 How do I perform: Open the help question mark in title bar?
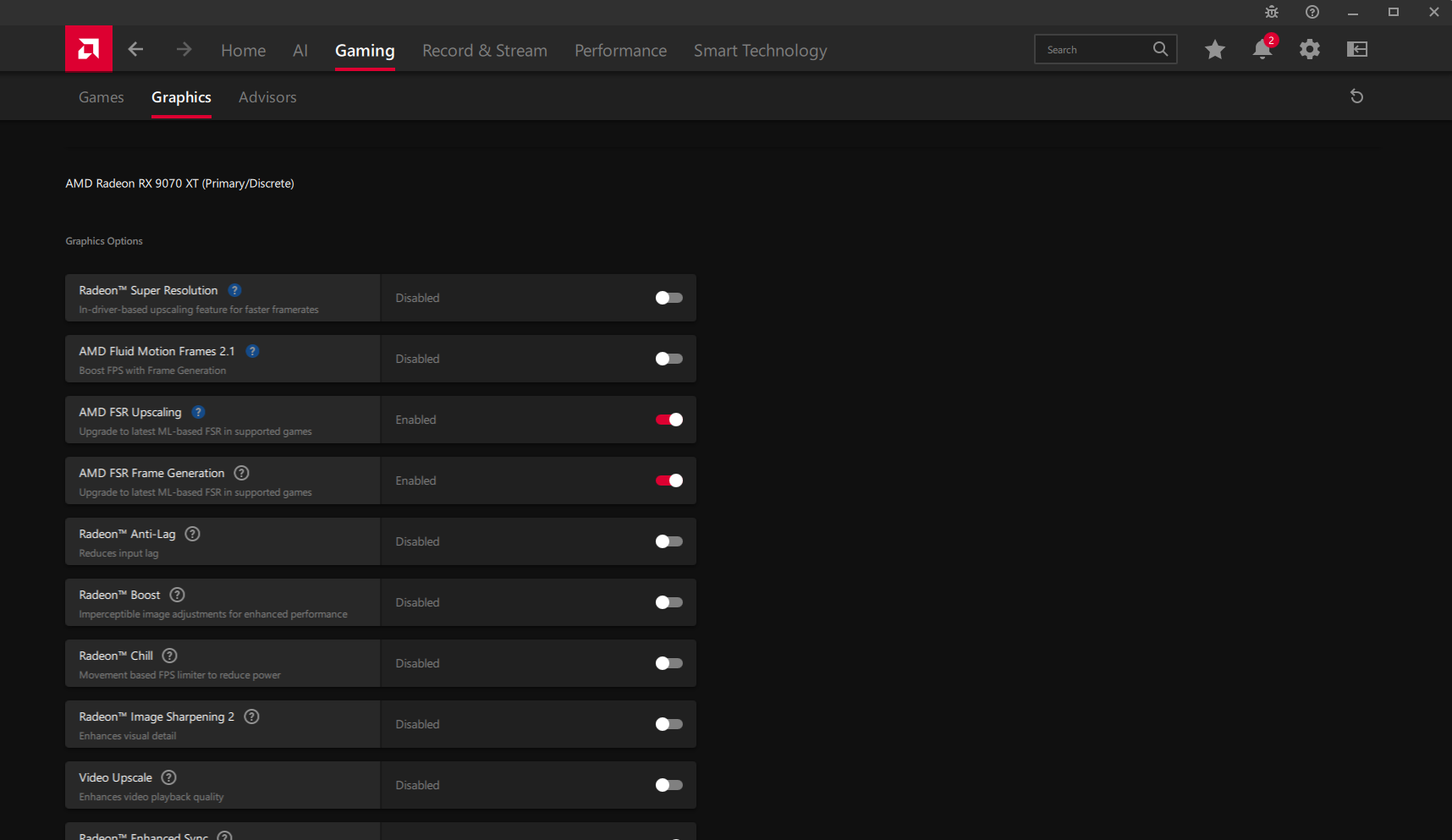click(1312, 12)
